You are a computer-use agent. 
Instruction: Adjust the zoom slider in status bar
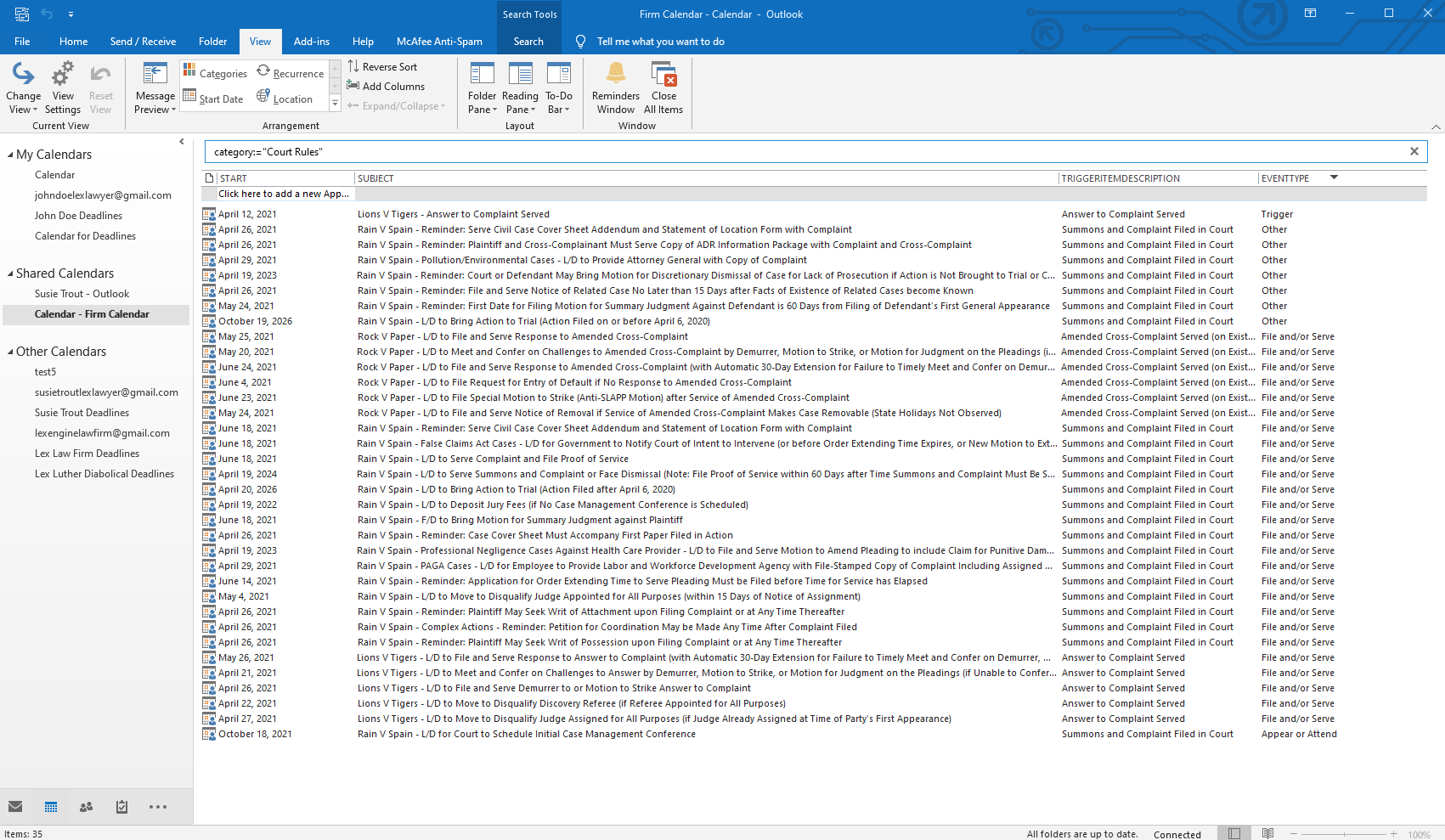tap(1342, 834)
